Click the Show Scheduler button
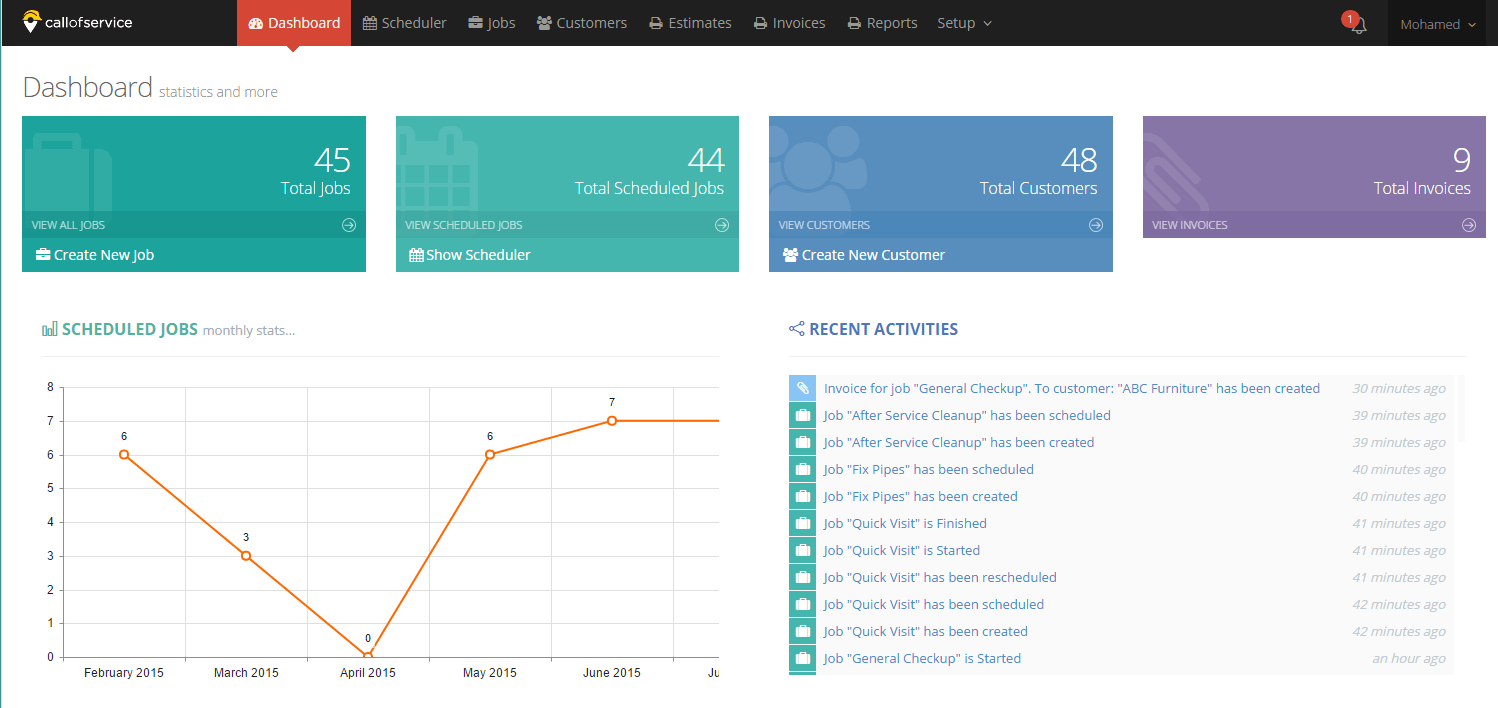The height and width of the screenshot is (708, 1498). pos(470,255)
